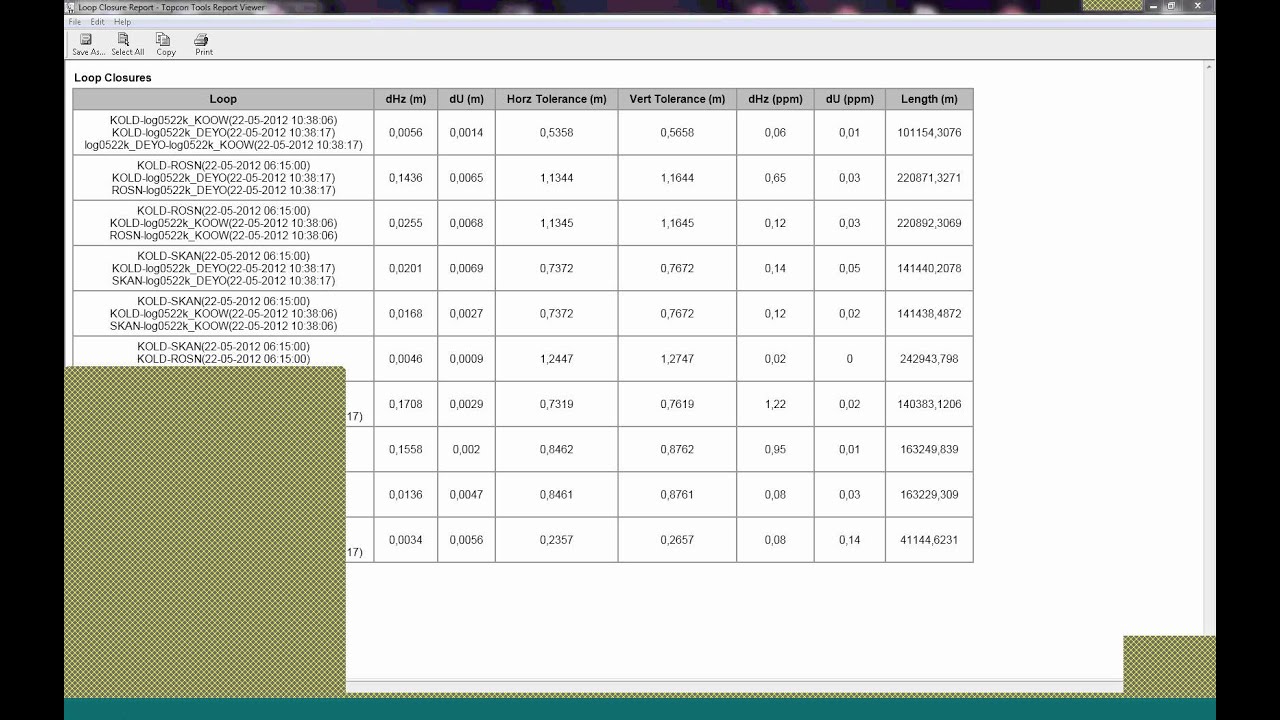The width and height of the screenshot is (1280, 720).
Task: Click Vert Tolerance value 0,7619
Action: click(x=677, y=404)
